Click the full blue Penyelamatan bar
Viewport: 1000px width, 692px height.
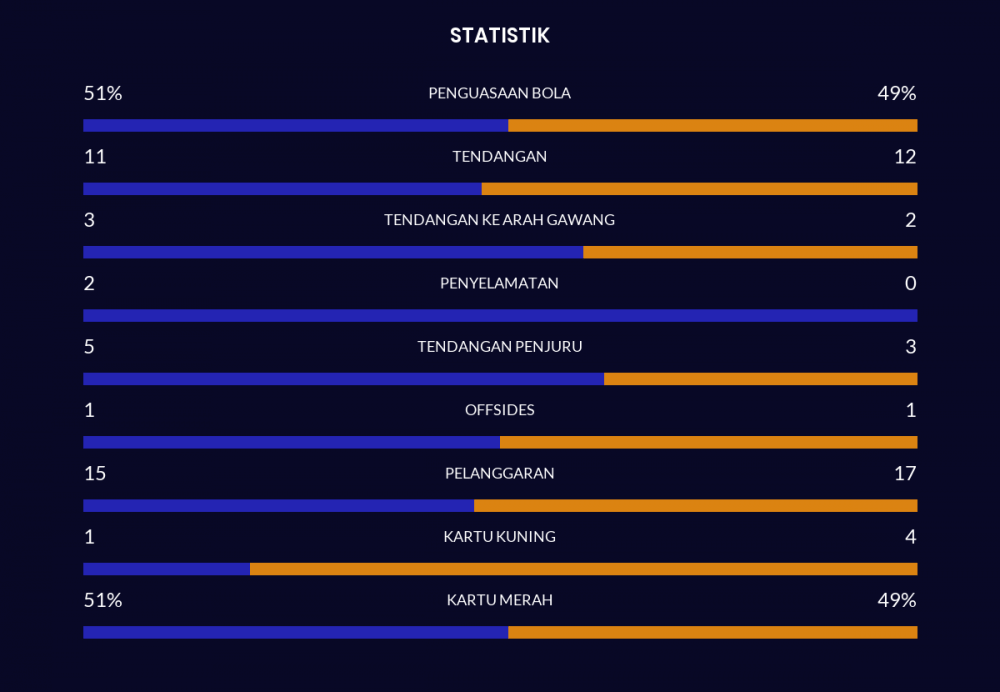(499, 316)
